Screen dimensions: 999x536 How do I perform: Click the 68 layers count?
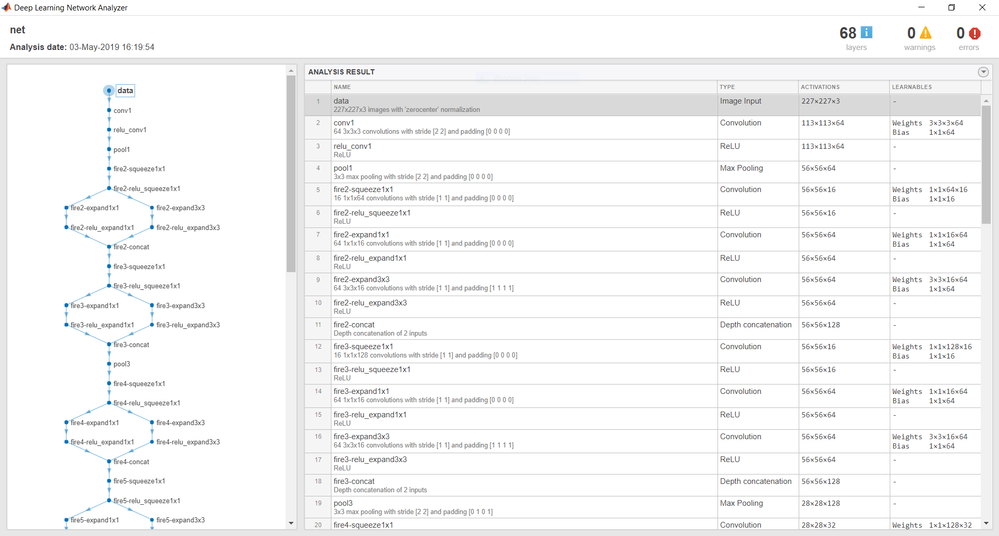click(x=848, y=33)
